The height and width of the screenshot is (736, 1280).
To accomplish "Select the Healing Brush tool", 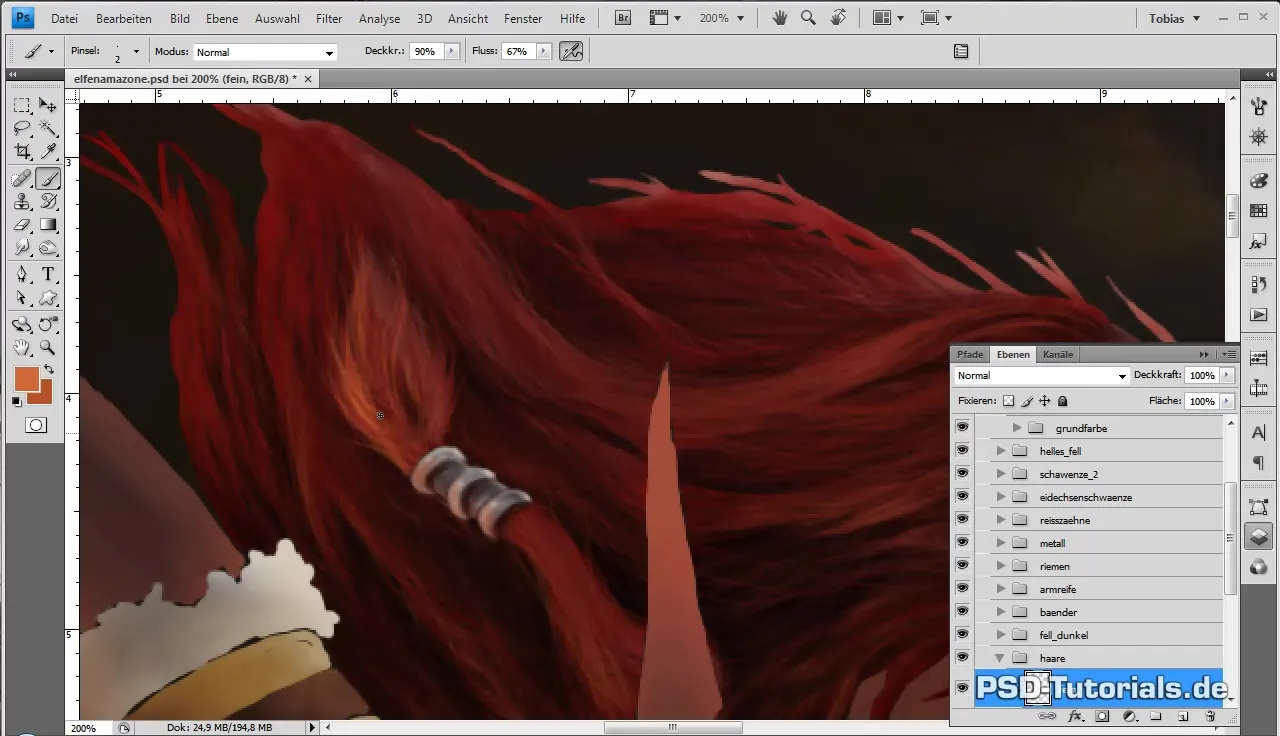I will (x=21, y=179).
